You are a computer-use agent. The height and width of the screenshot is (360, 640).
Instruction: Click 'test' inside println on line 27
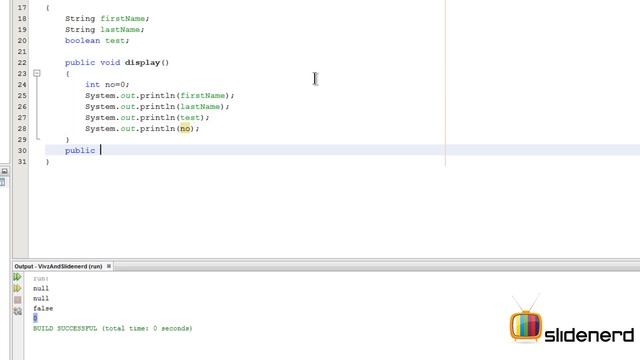pos(190,118)
